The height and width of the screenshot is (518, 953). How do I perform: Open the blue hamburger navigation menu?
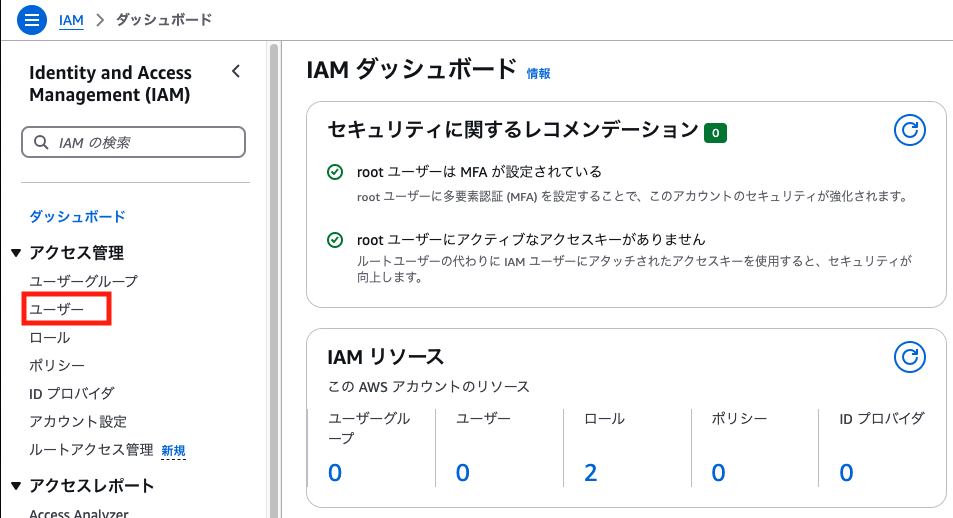32,20
